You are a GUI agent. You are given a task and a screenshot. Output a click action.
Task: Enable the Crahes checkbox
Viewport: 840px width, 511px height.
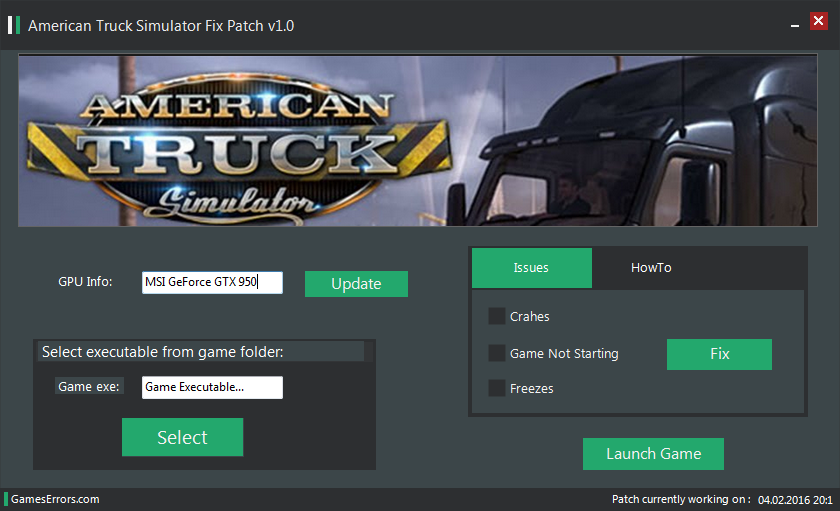(497, 316)
